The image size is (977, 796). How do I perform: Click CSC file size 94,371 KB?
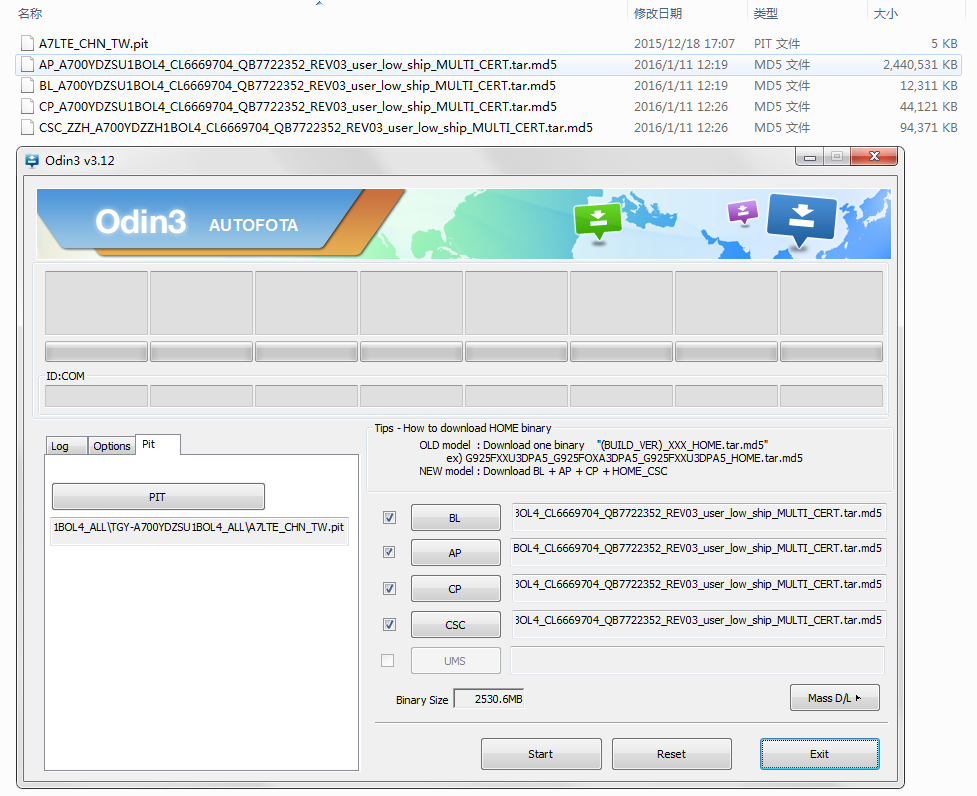pyautogui.click(x=928, y=128)
